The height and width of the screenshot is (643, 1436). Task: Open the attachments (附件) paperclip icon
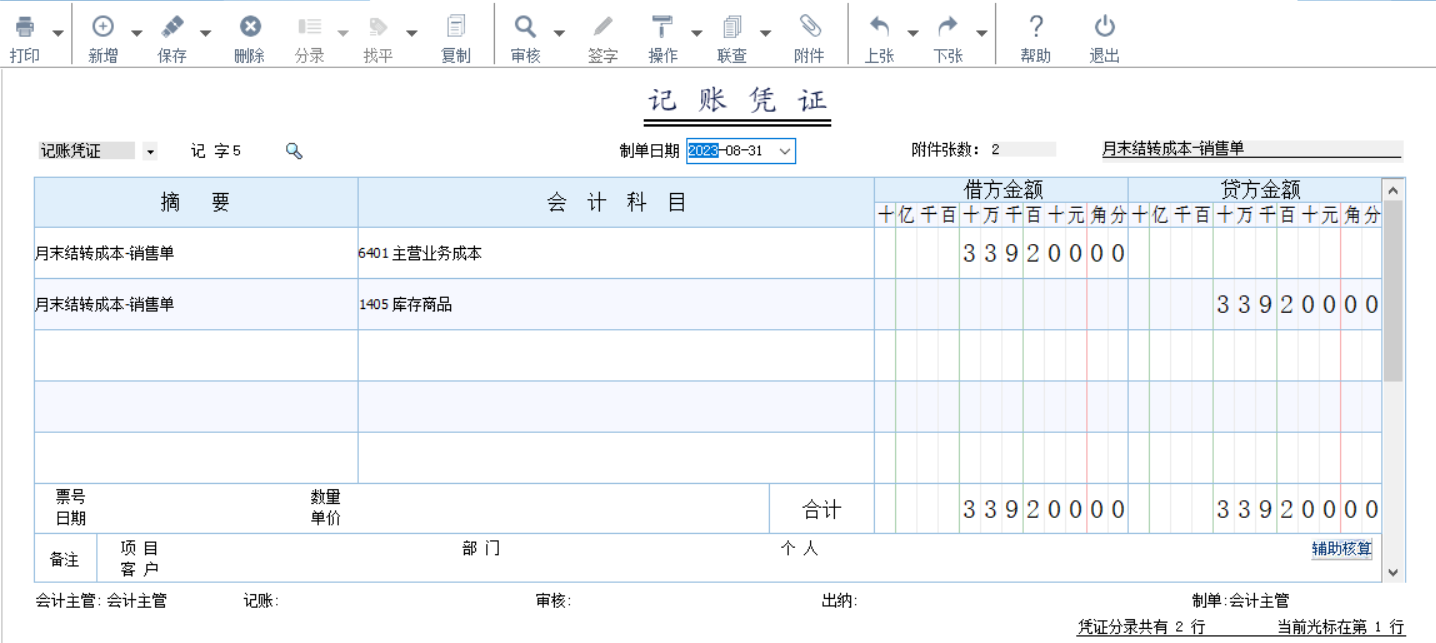point(809,28)
